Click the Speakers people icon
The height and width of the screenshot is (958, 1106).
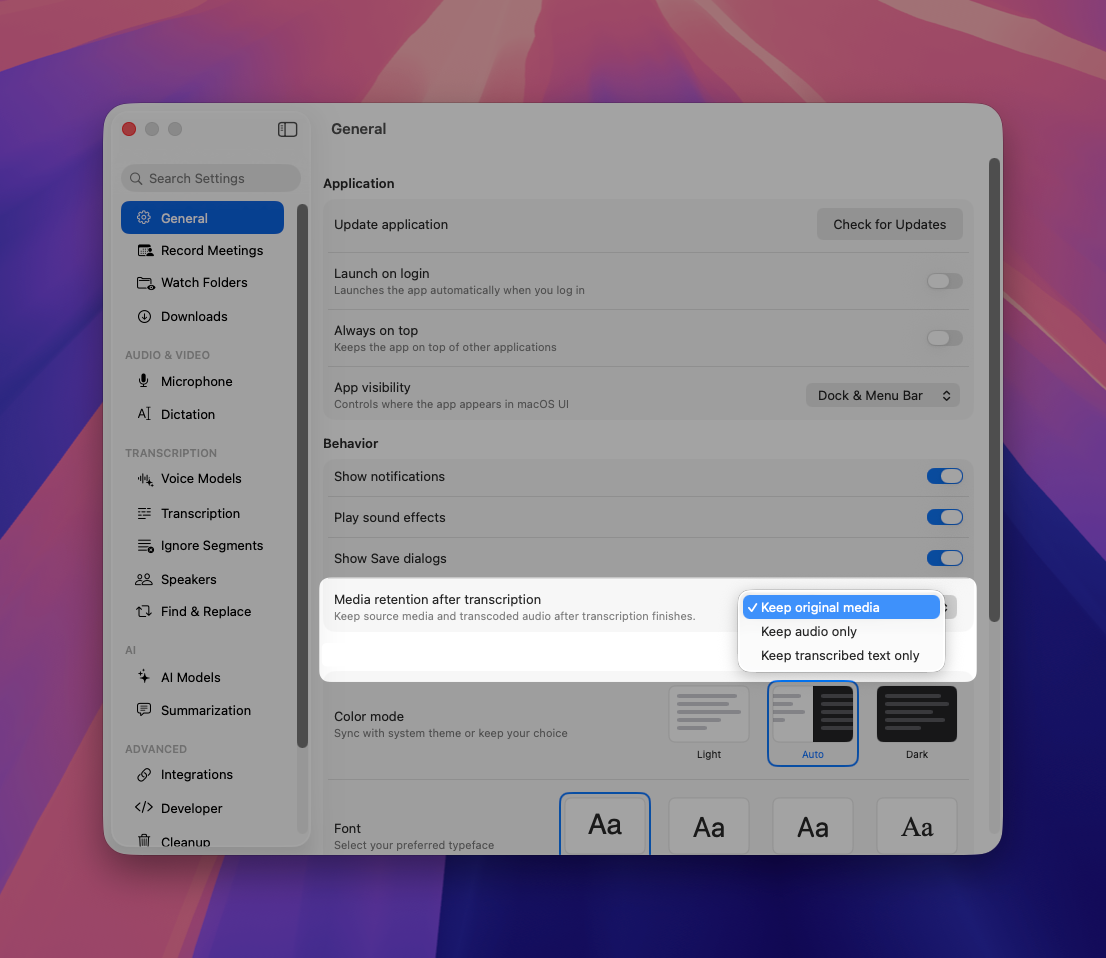point(144,579)
